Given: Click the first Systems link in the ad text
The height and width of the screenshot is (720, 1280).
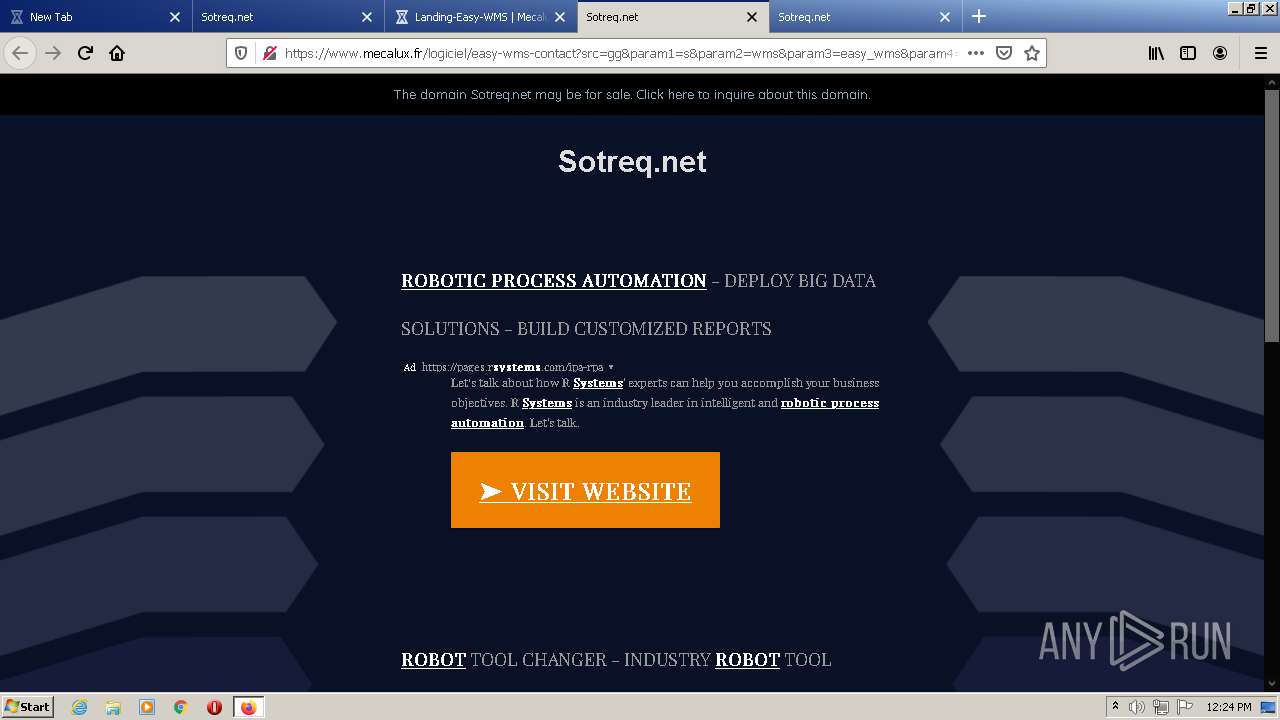Looking at the screenshot, I should coord(598,383).
